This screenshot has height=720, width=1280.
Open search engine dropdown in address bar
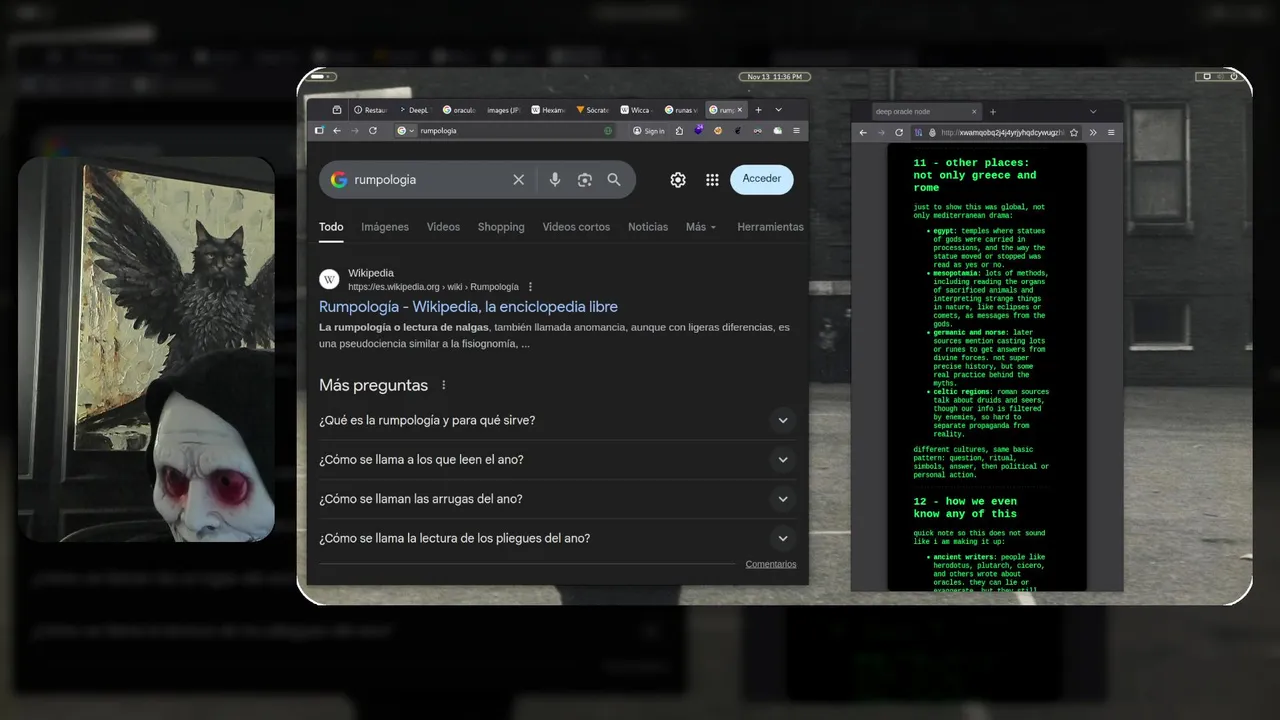coord(406,131)
